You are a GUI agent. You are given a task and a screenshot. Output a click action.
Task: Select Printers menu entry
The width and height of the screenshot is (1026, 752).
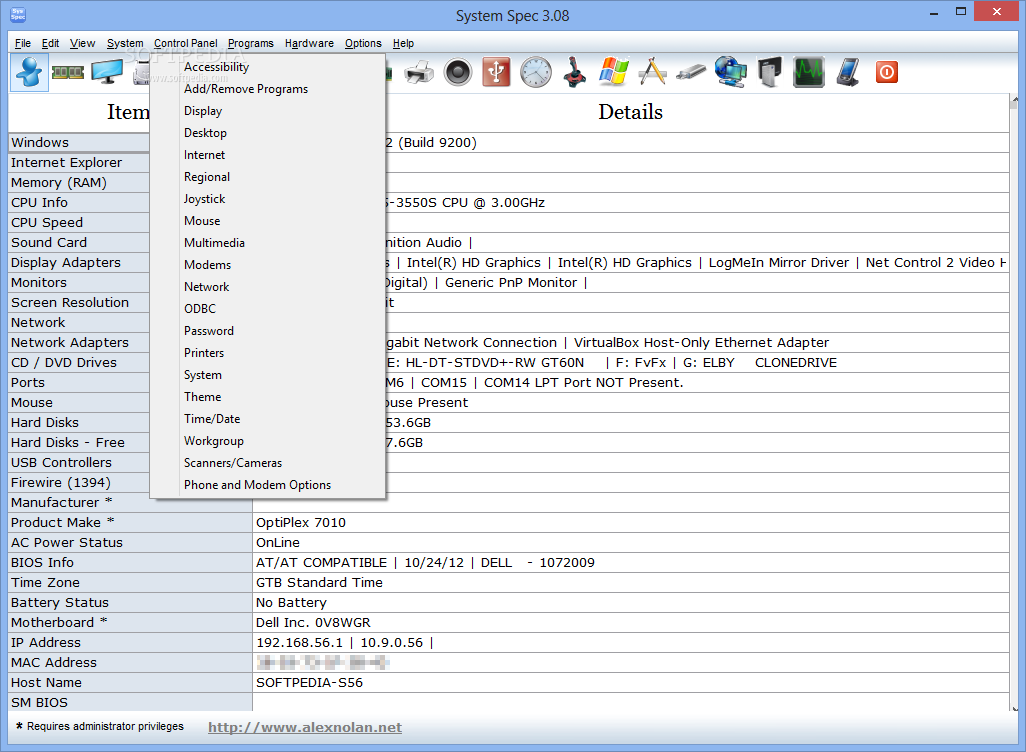[268, 353]
